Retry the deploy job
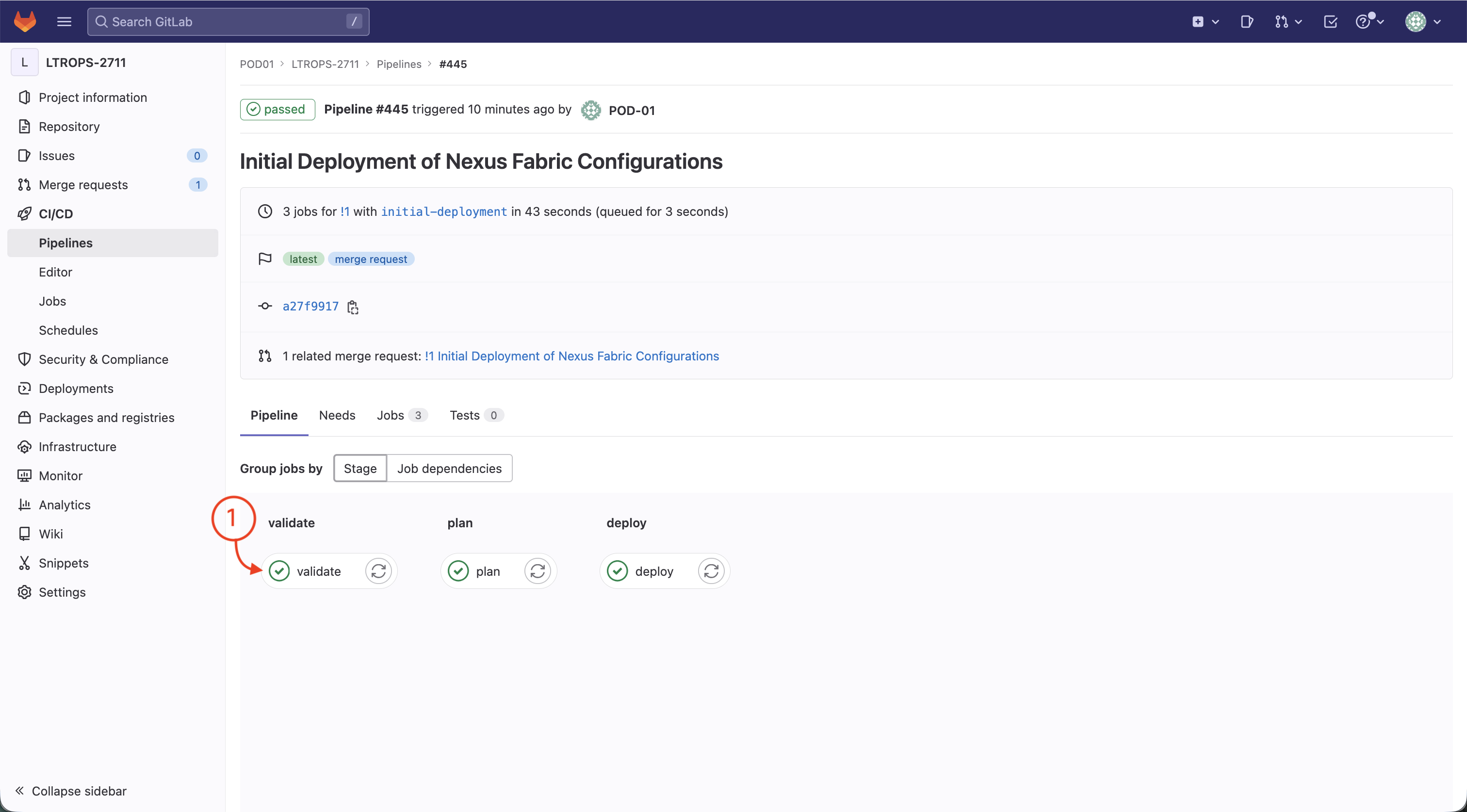 711,570
